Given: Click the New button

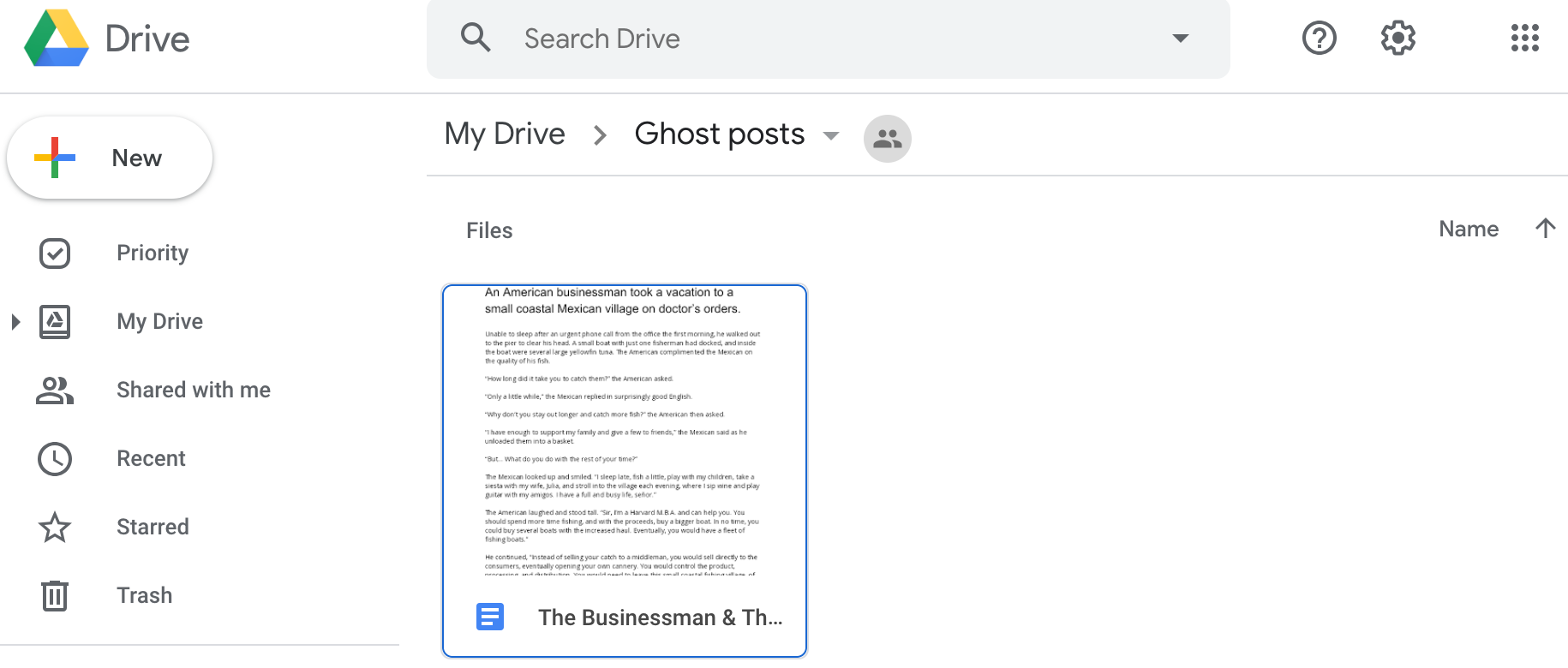Looking at the screenshot, I should 110,158.
